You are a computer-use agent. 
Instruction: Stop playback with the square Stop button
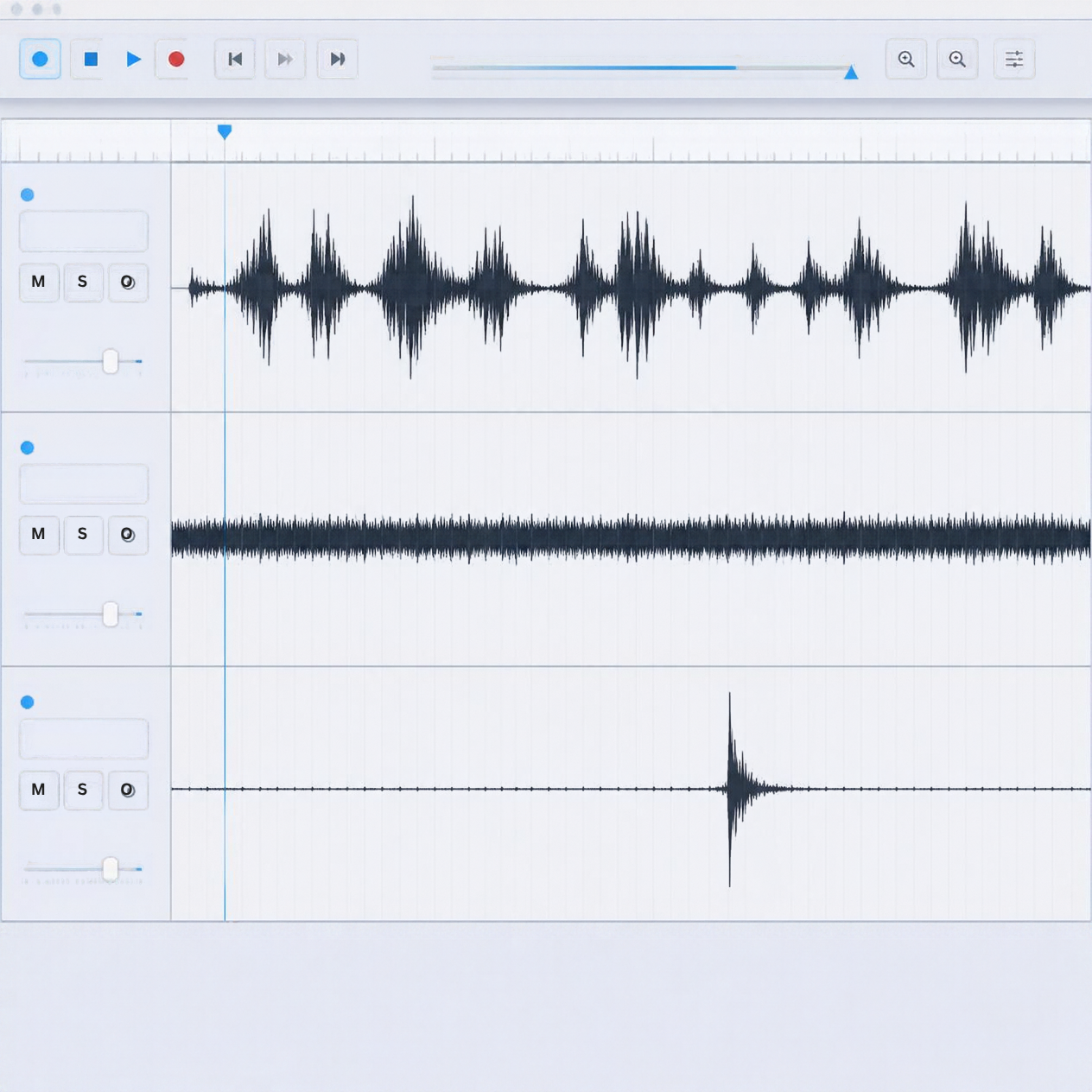point(91,59)
